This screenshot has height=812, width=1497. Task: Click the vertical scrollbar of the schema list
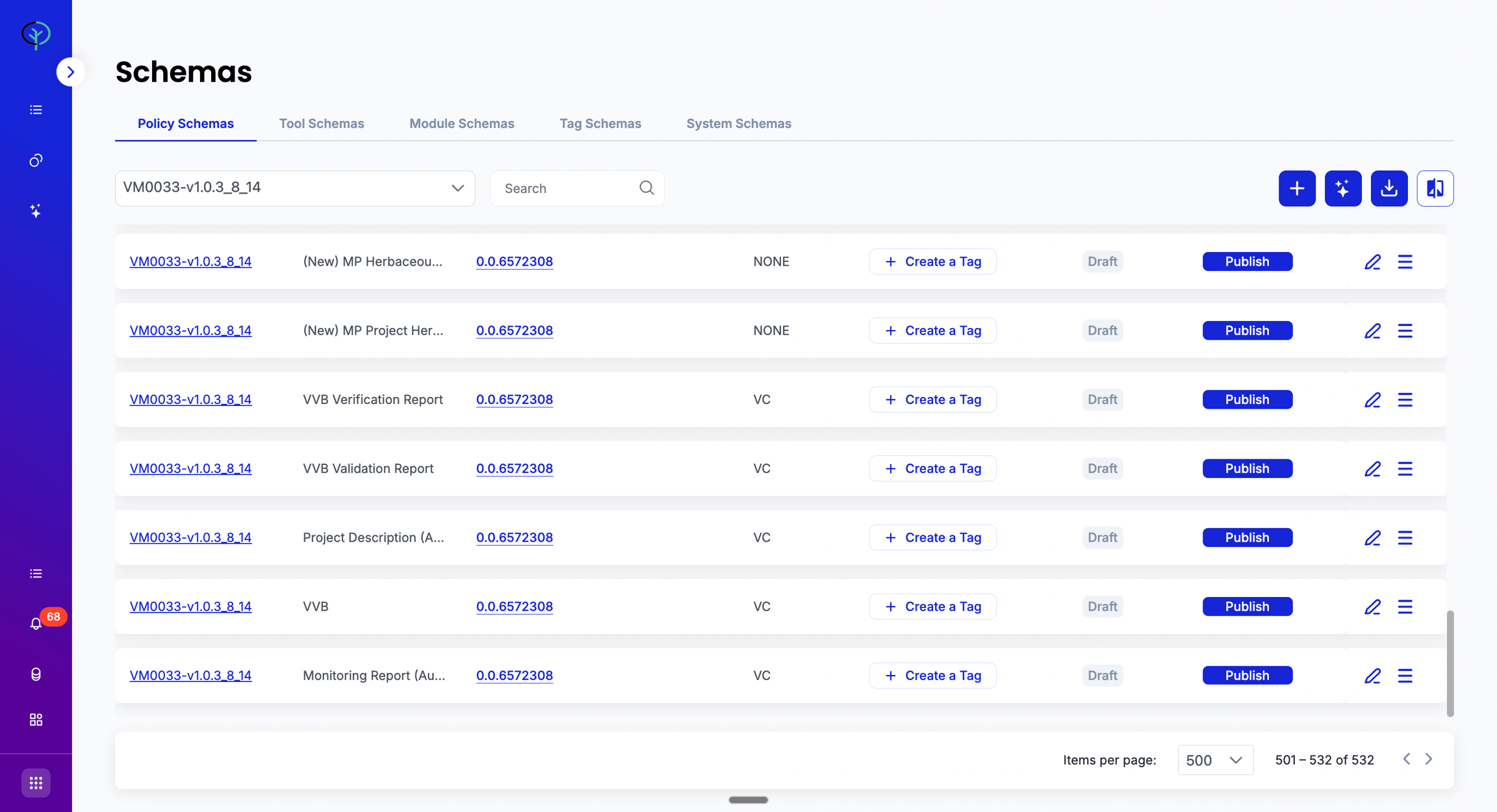coord(1450,663)
